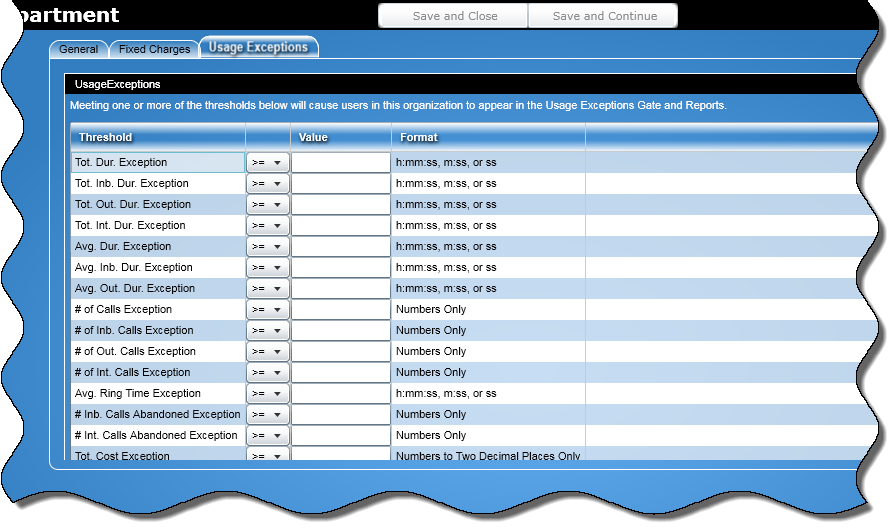Image resolution: width=896 pixels, height=531 pixels.
Task: Open operator dropdown for Tot. Inb. Dur. Exception
Action: pyautogui.click(x=267, y=184)
